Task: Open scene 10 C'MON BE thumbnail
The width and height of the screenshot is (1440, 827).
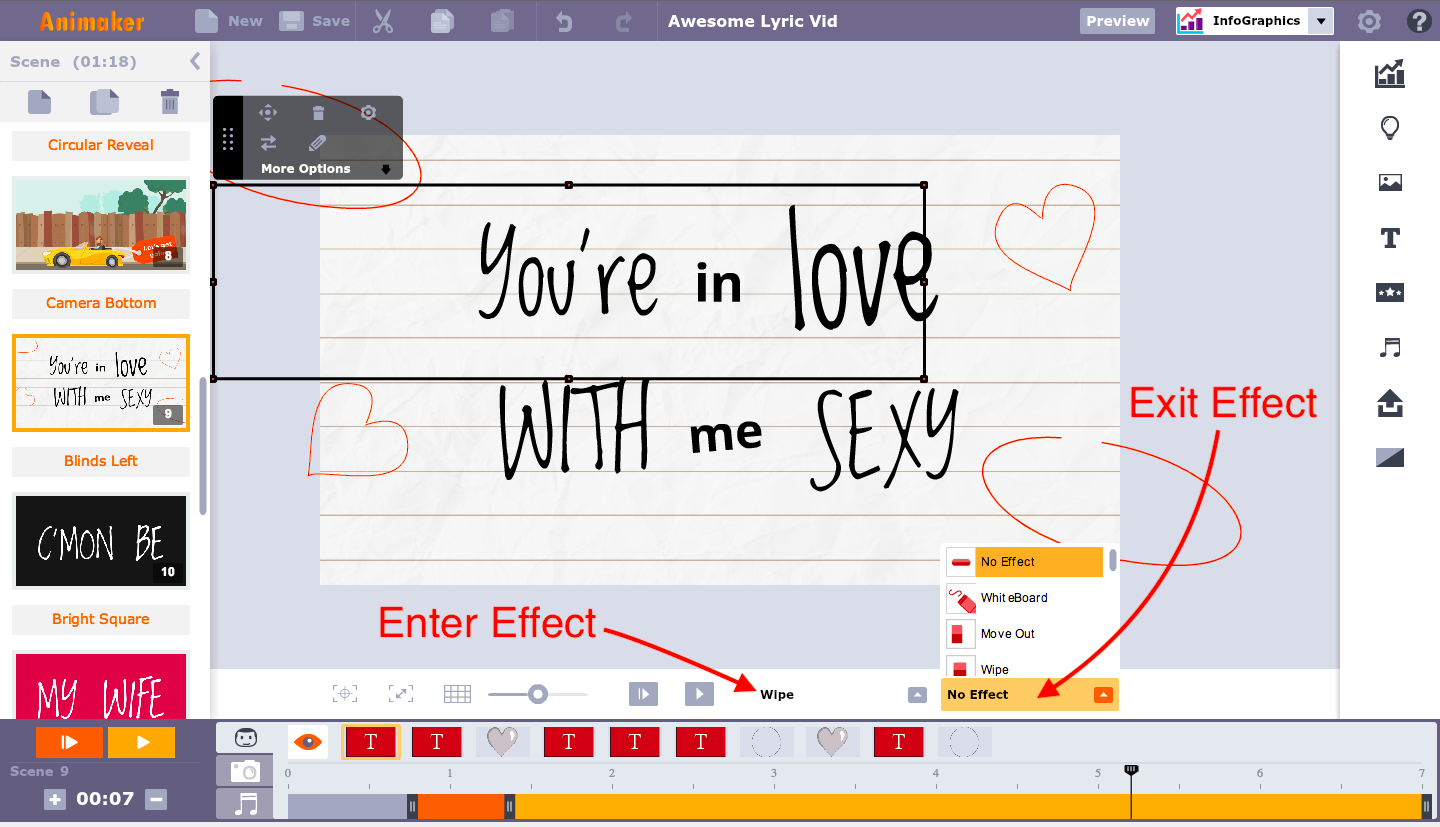Action: [x=101, y=541]
